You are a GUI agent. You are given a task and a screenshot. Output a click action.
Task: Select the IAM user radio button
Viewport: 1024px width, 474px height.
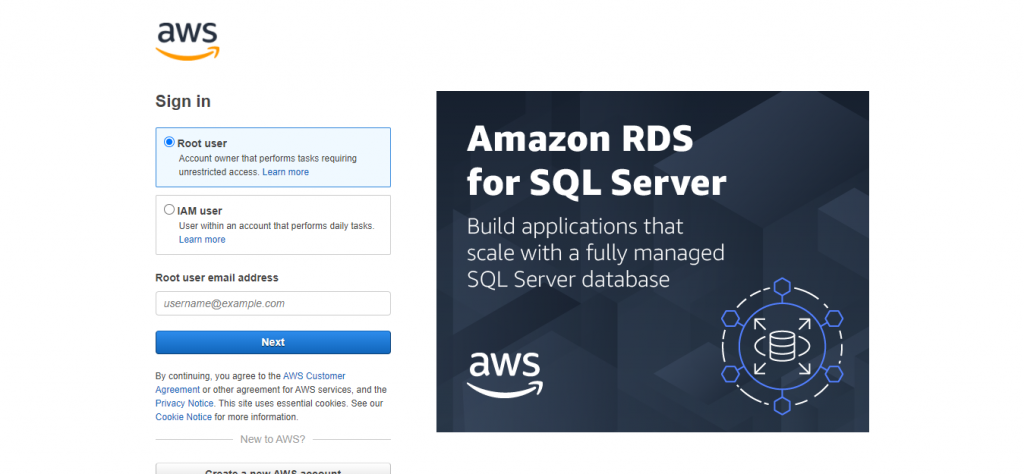click(x=169, y=210)
